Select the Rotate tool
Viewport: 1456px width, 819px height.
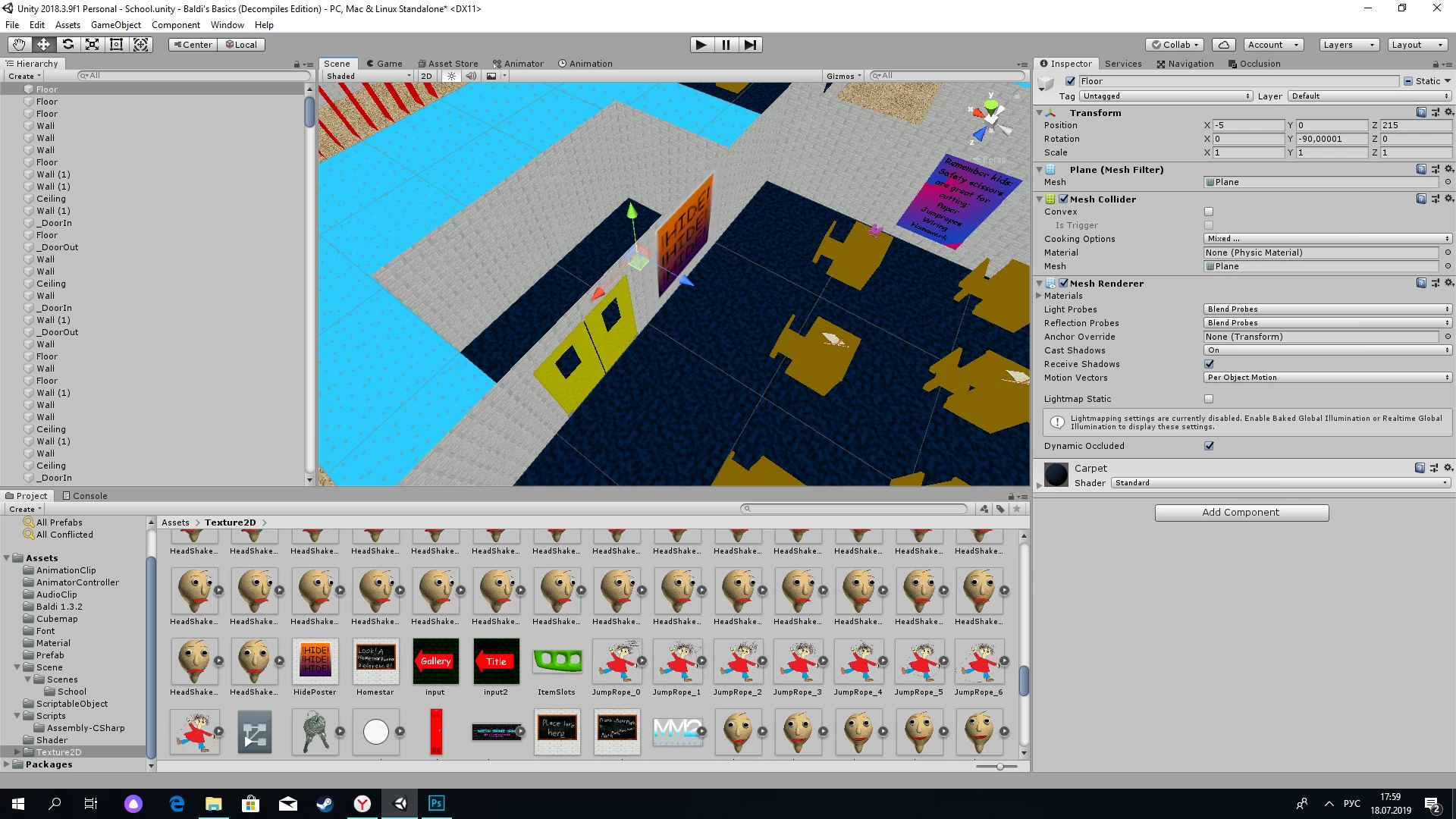tap(67, 45)
